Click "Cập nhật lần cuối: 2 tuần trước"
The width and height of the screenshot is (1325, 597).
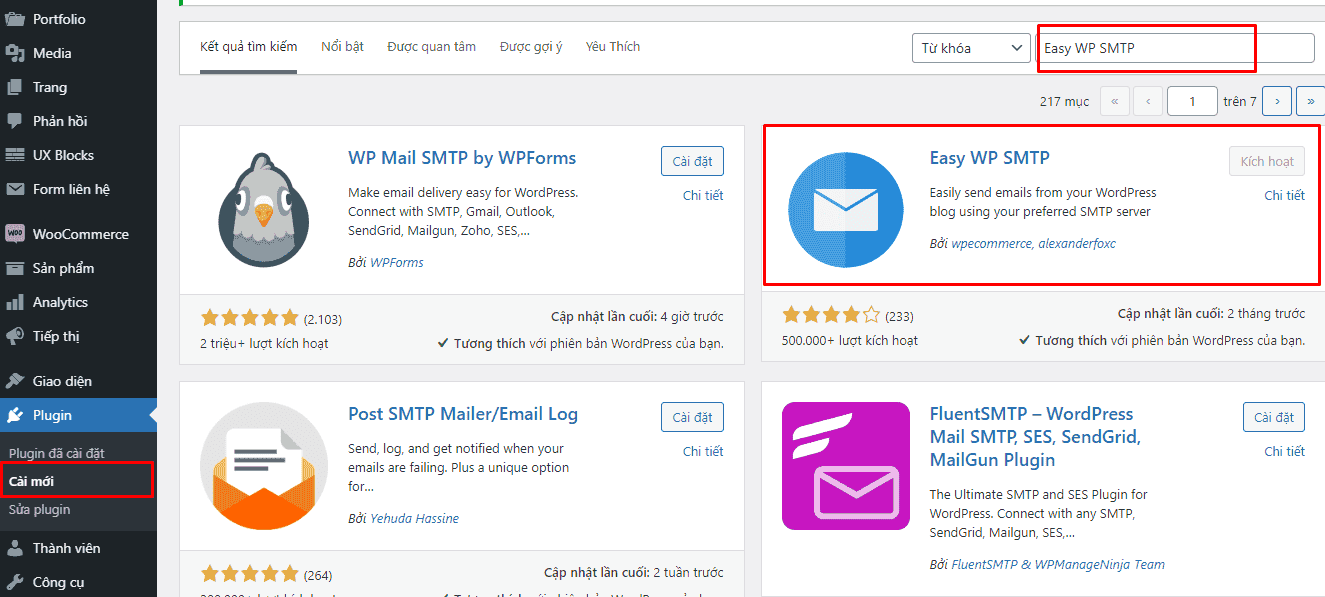(x=634, y=573)
